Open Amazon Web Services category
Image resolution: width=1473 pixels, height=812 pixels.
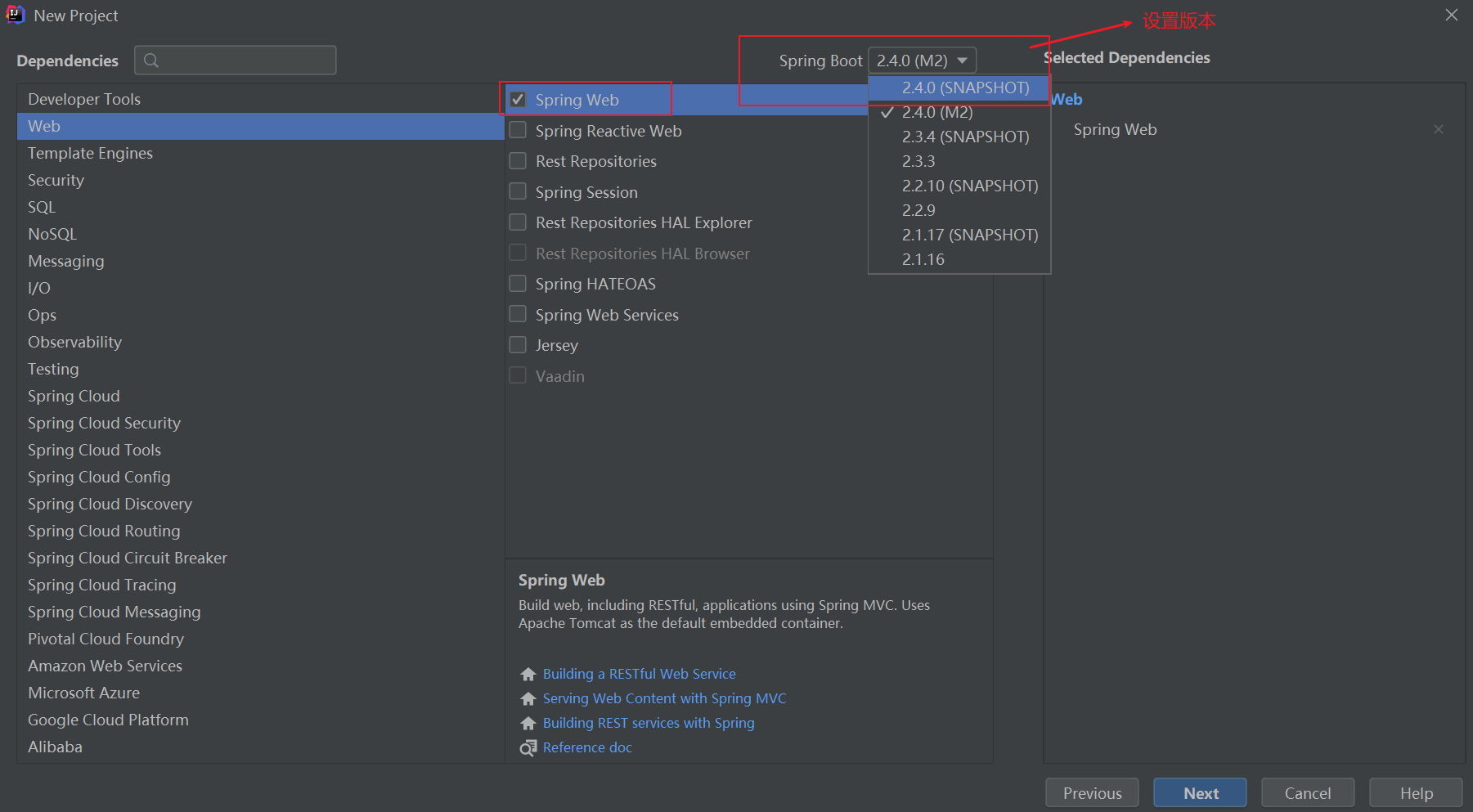point(260,666)
